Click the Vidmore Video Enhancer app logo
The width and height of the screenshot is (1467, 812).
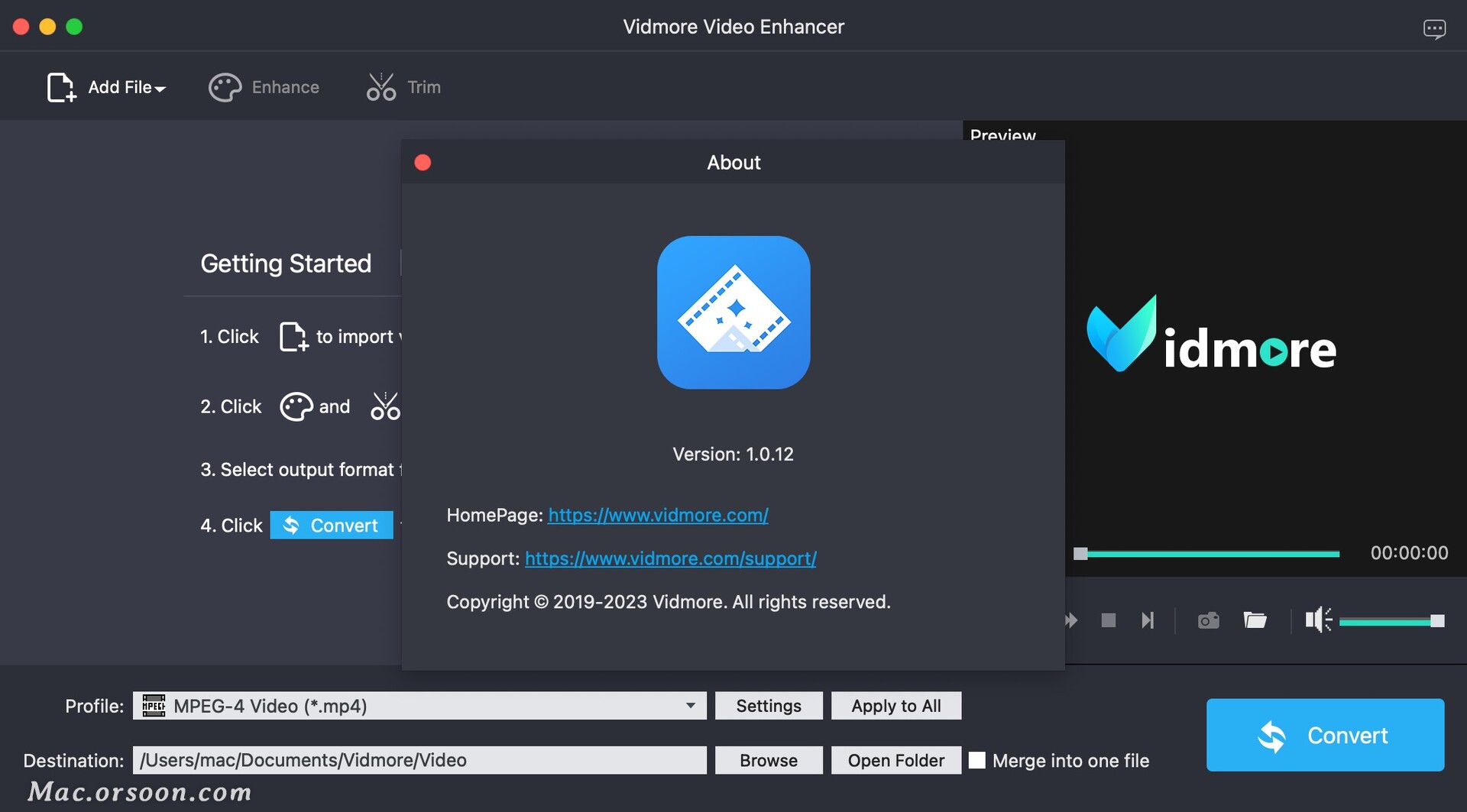[x=733, y=312]
